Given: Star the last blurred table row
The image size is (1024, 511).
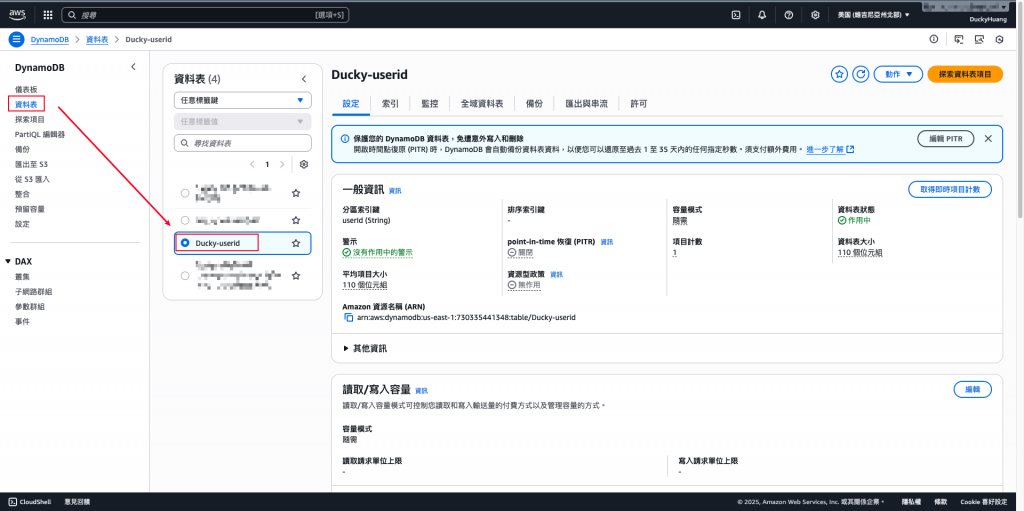Looking at the screenshot, I should click(x=296, y=276).
